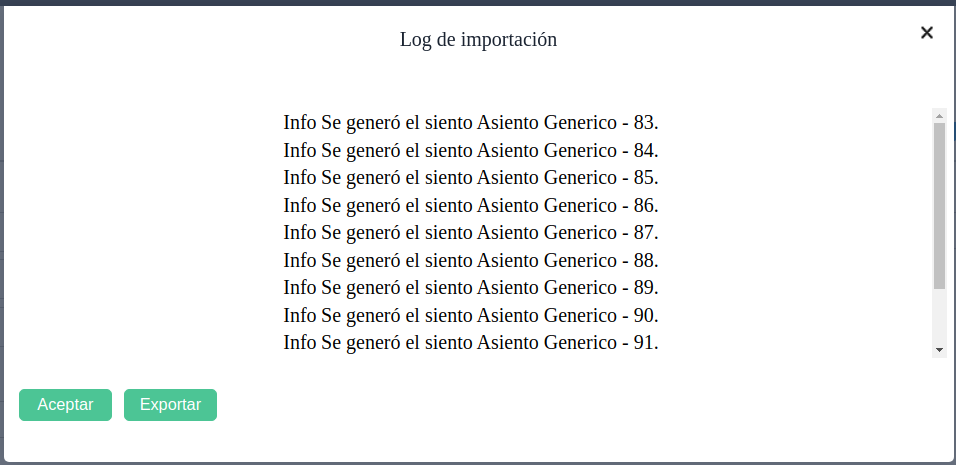
Task: Click the "Log de importación" title text
Action: (x=478, y=40)
